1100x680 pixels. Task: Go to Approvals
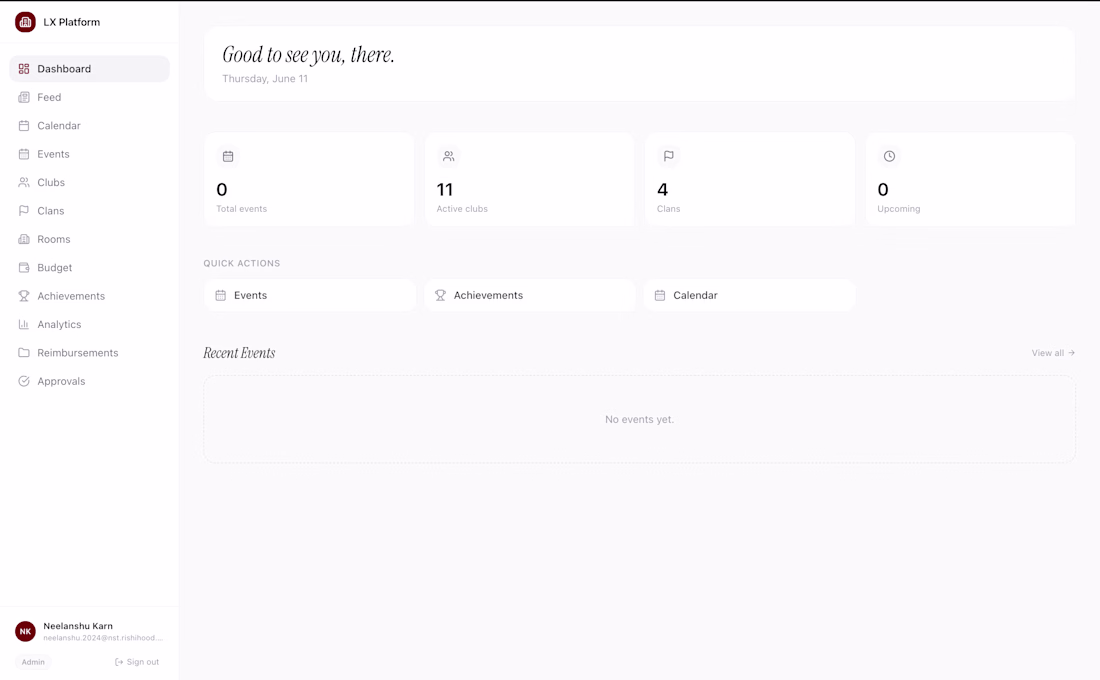click(89, 381)
